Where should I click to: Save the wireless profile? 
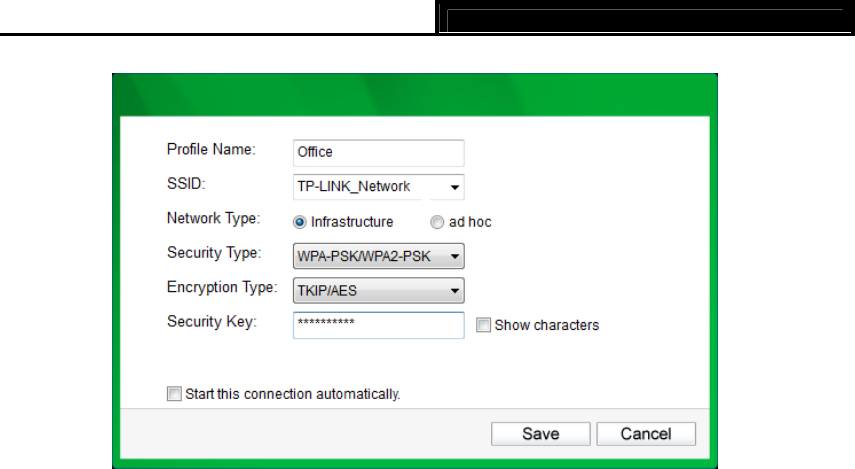pyautogui.click(x=540, y=434)
